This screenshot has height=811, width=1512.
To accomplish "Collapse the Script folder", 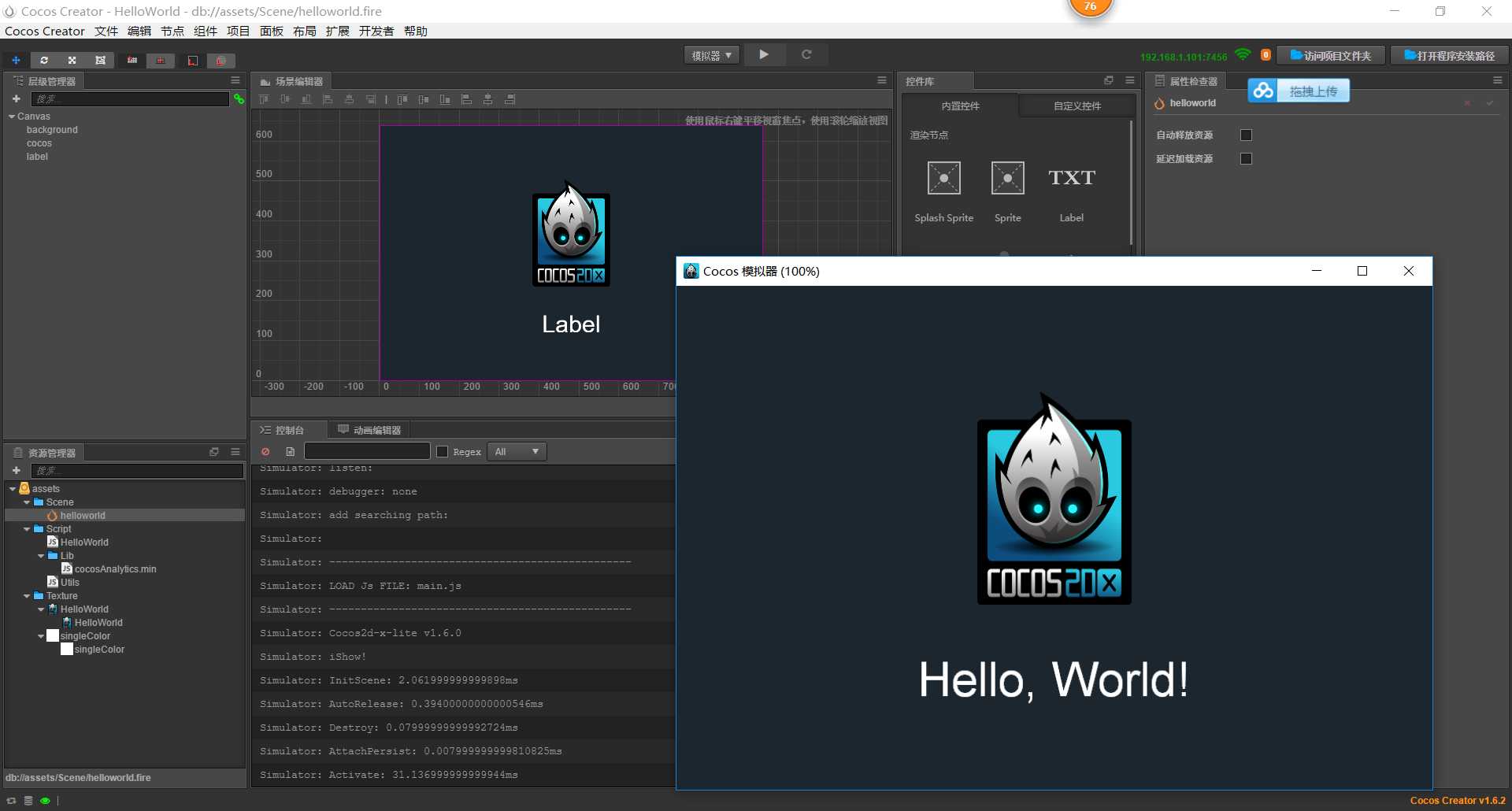I will [x=27, y=529].
